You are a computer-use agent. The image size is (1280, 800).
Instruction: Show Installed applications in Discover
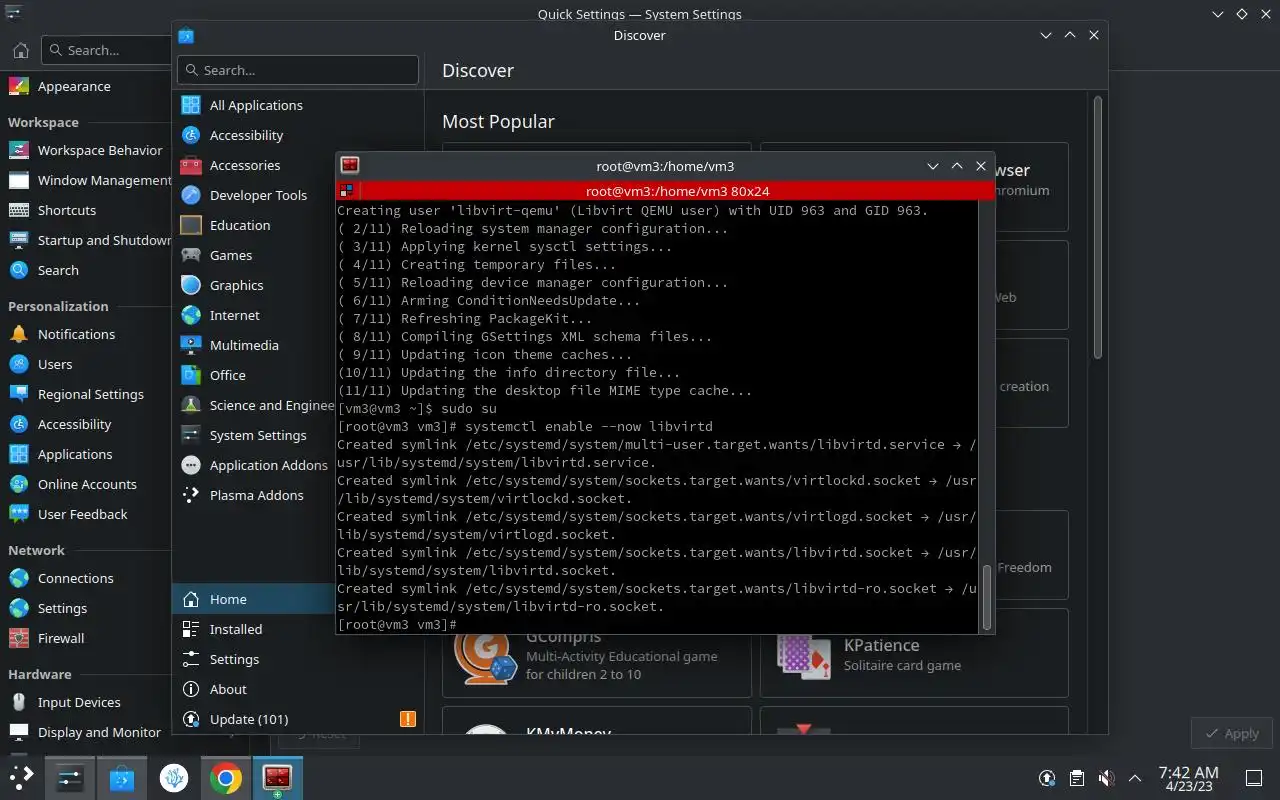tap(254, 629)
